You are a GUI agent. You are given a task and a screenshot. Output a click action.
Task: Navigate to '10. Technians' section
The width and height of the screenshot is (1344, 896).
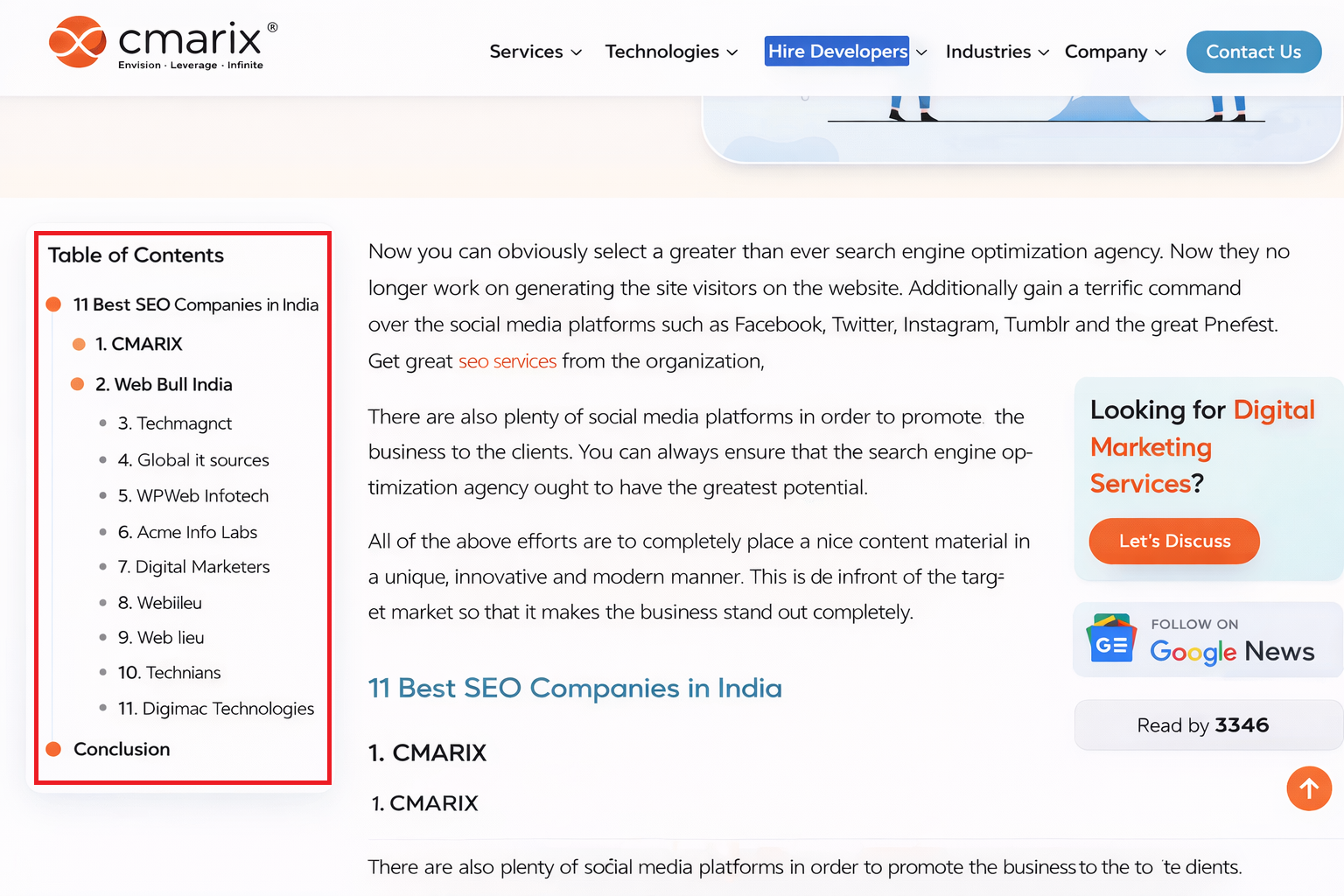click(x=170, y=673)
